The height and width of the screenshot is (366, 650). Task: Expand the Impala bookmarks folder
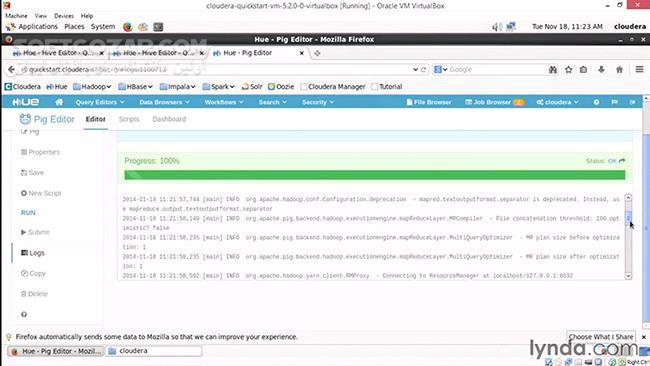(177, 87)
